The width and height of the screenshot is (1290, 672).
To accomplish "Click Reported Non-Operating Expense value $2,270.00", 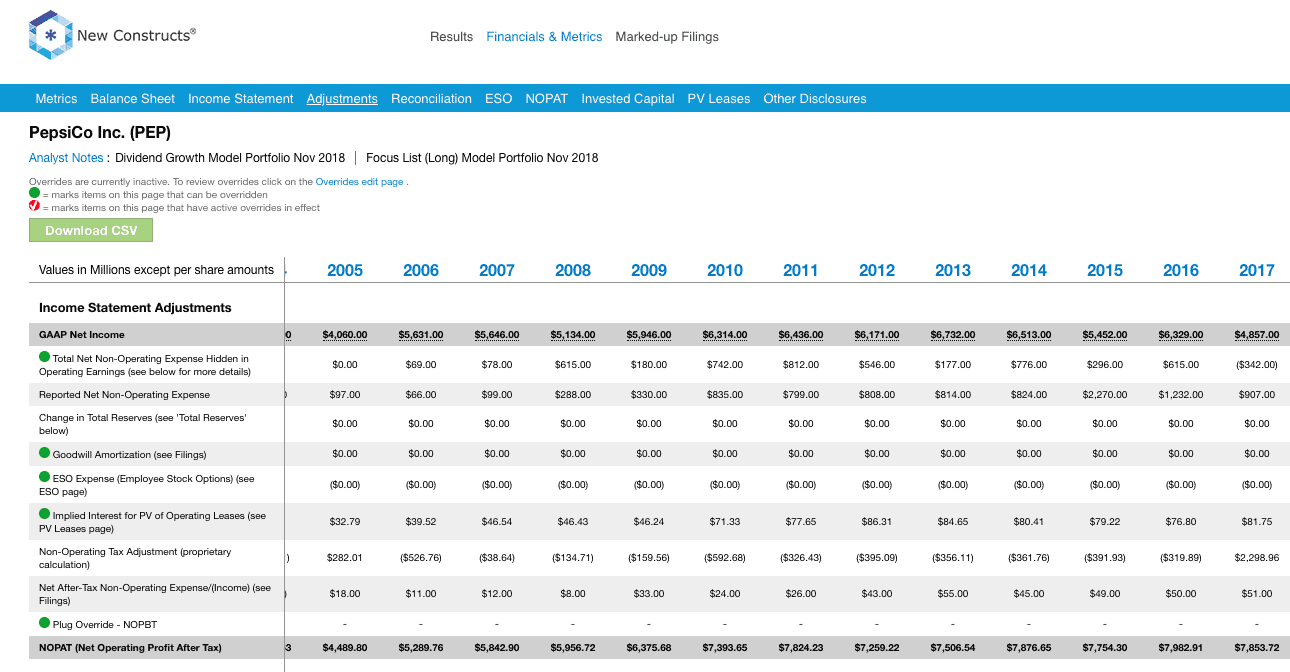I will [1105, 395].
